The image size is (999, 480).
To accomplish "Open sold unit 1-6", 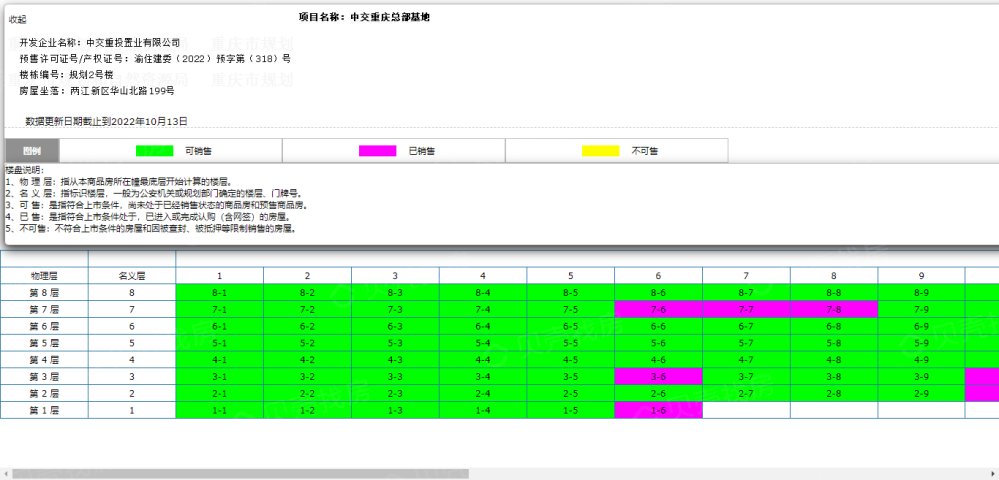I will pos(659,410).
